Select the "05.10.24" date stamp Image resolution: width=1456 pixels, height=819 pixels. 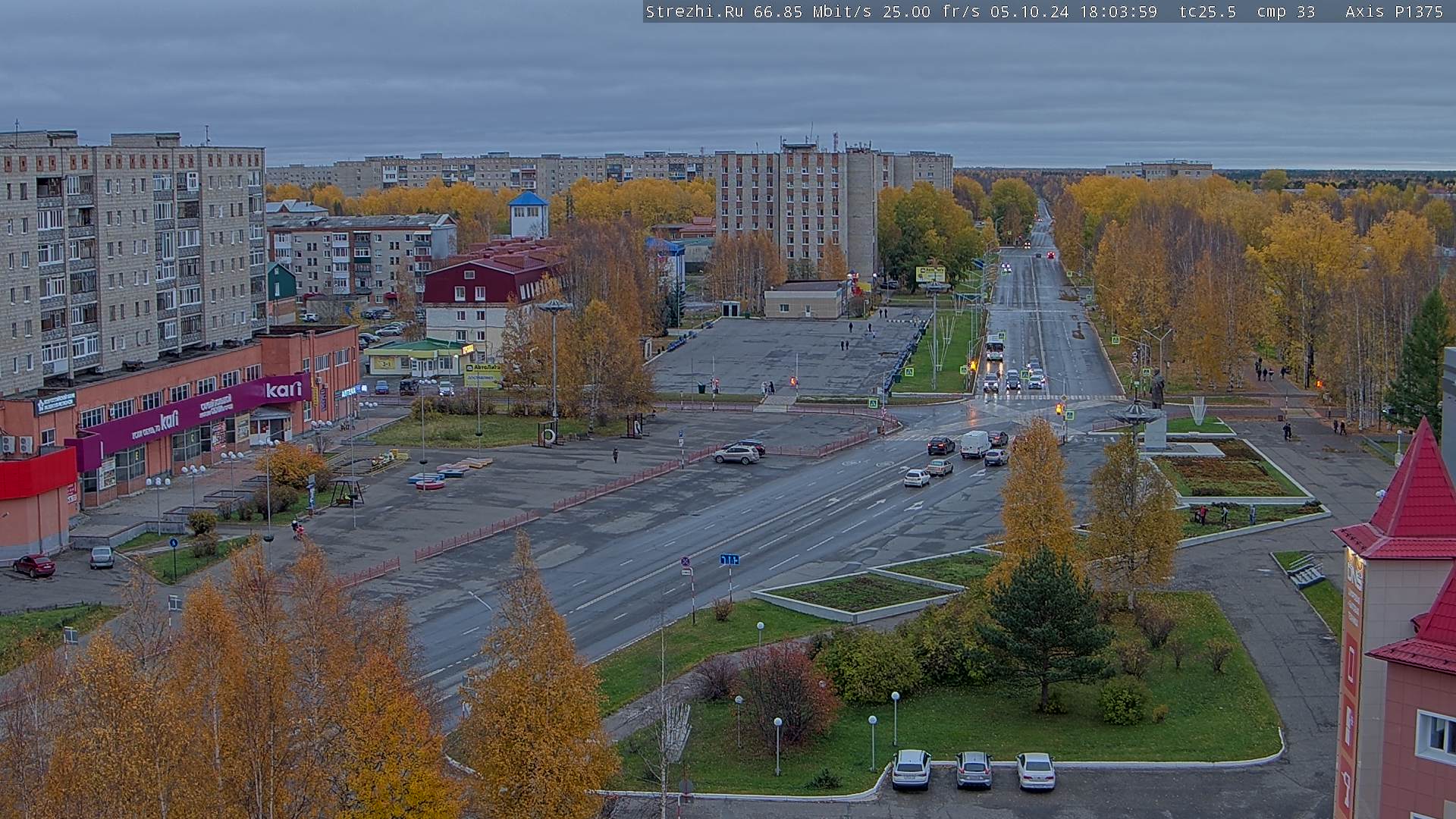tap(1029, 11)
